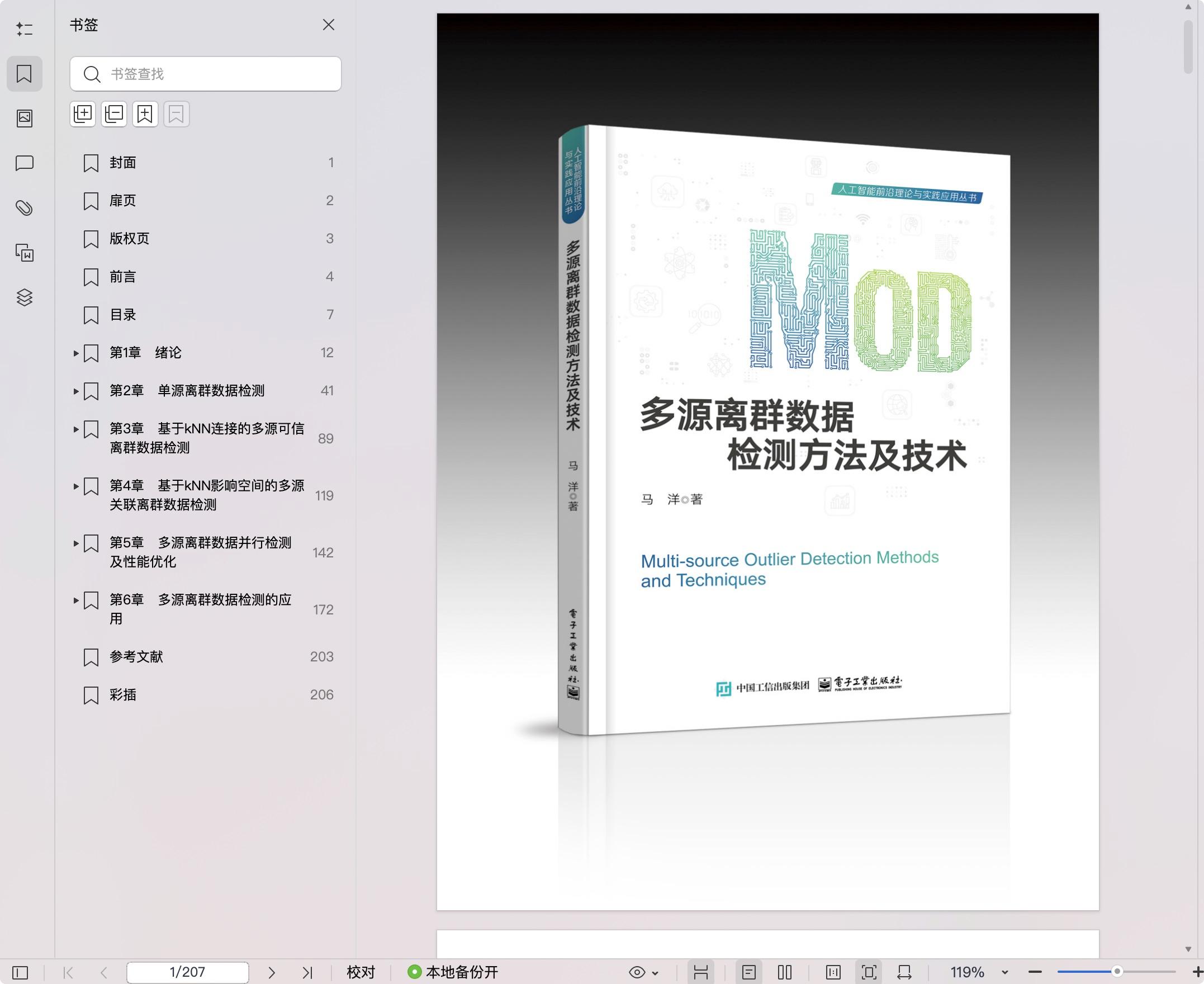This screenshot has width=1204, height=984.
Task: Open 第2章 单源离群数据检测 chapter
Action: pyautogui.click(x=187, y=391)
